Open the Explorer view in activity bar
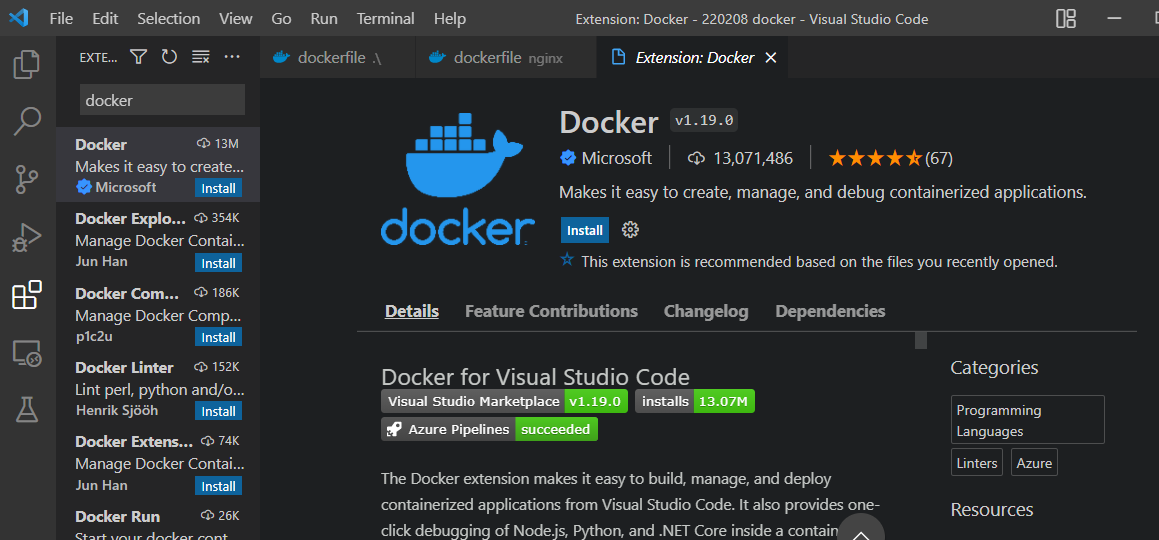1159x540 pixels. click(x=27, y=64)
